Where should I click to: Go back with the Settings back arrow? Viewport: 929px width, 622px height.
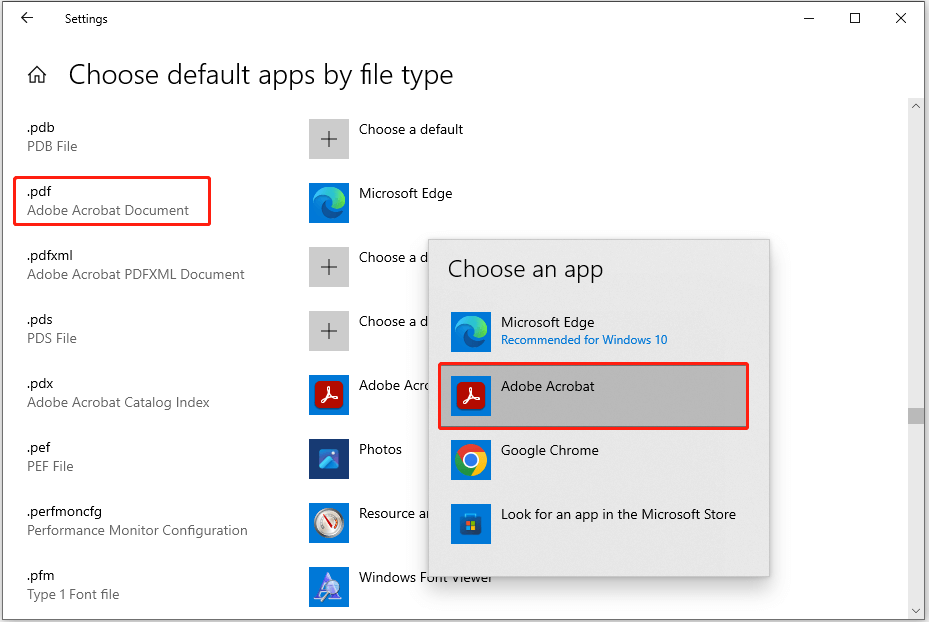tap(27, 18)
